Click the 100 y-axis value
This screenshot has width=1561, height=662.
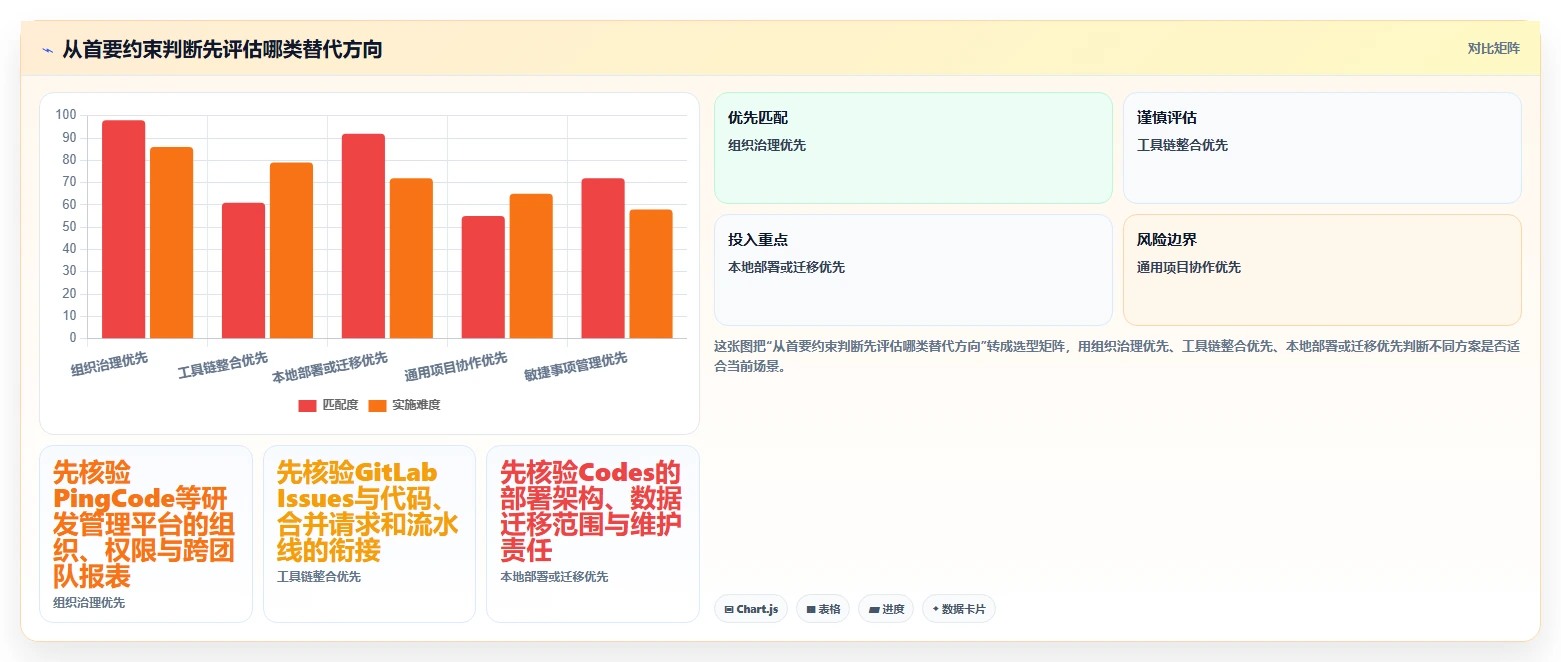point(66,115)
